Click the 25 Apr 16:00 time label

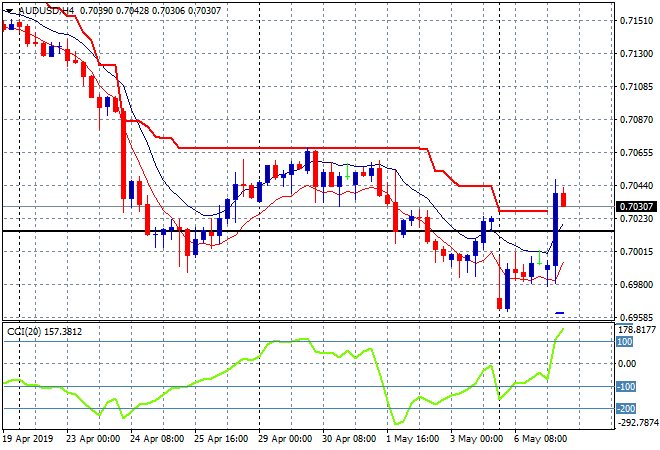point(221,439)
